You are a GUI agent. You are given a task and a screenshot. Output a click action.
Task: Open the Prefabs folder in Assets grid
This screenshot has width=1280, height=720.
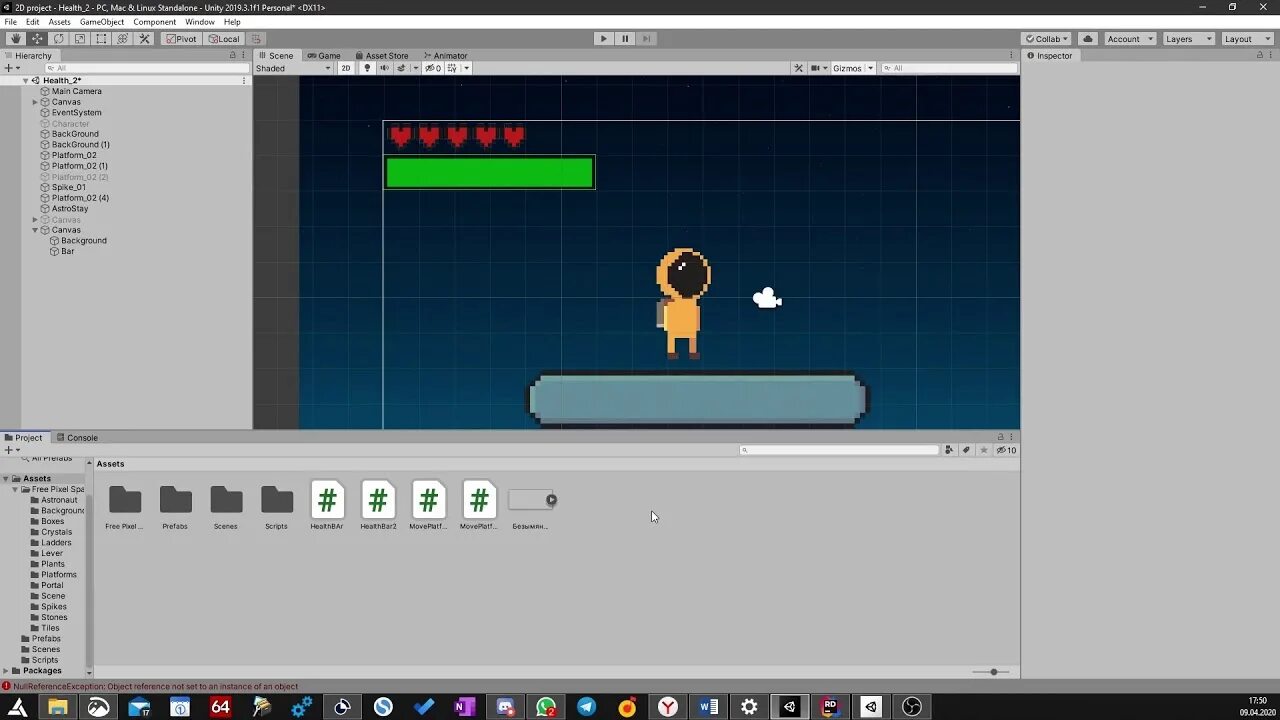pyautogui.click(x=175, y=507)
